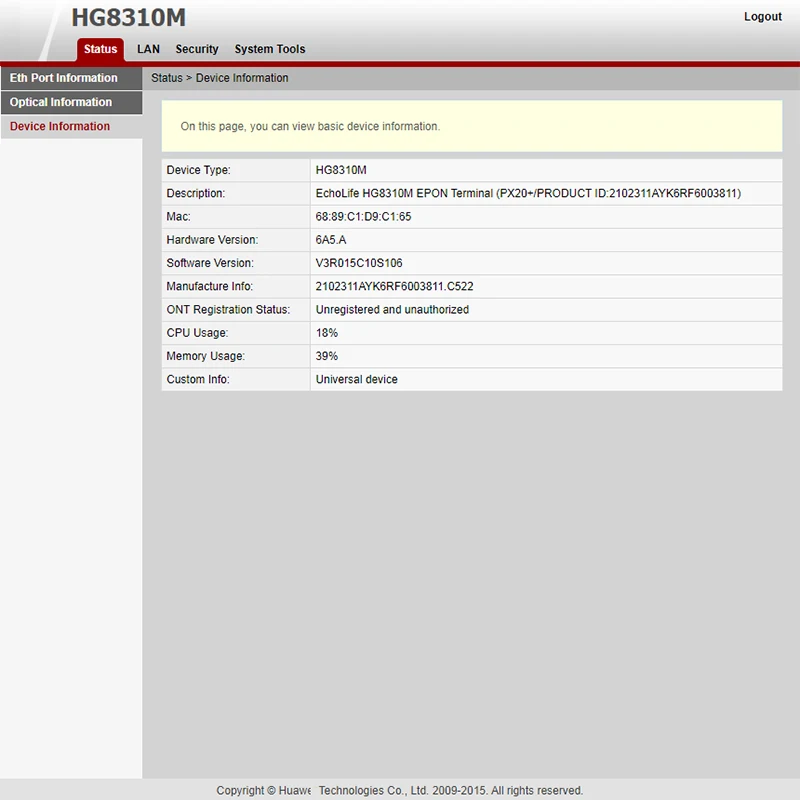
Task: Click the memory usage value 39%
Action: coord(327,356)
